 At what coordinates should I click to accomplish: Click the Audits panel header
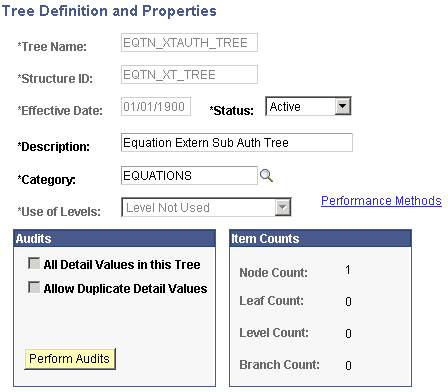tap(115, 239)
